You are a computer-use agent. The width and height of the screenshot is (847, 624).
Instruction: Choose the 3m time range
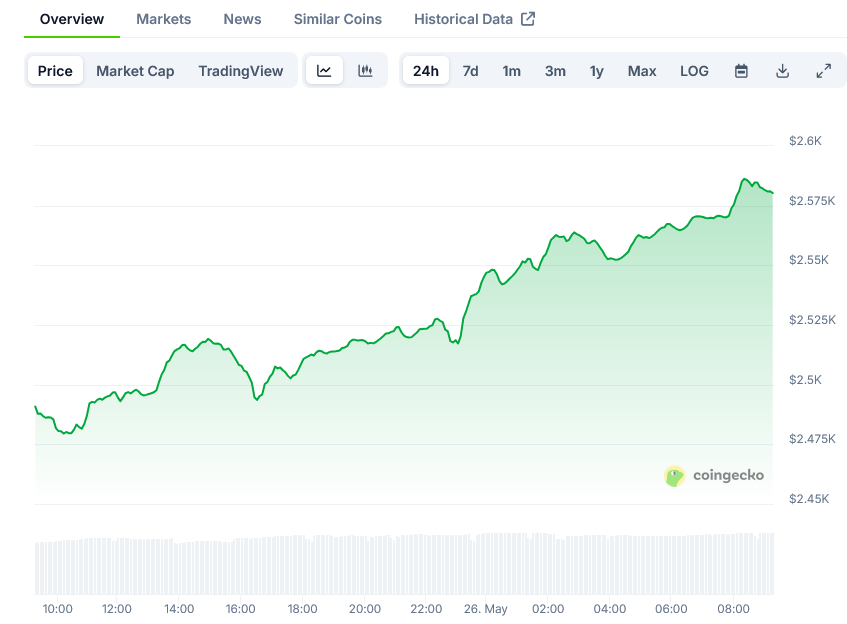(555, 71)
